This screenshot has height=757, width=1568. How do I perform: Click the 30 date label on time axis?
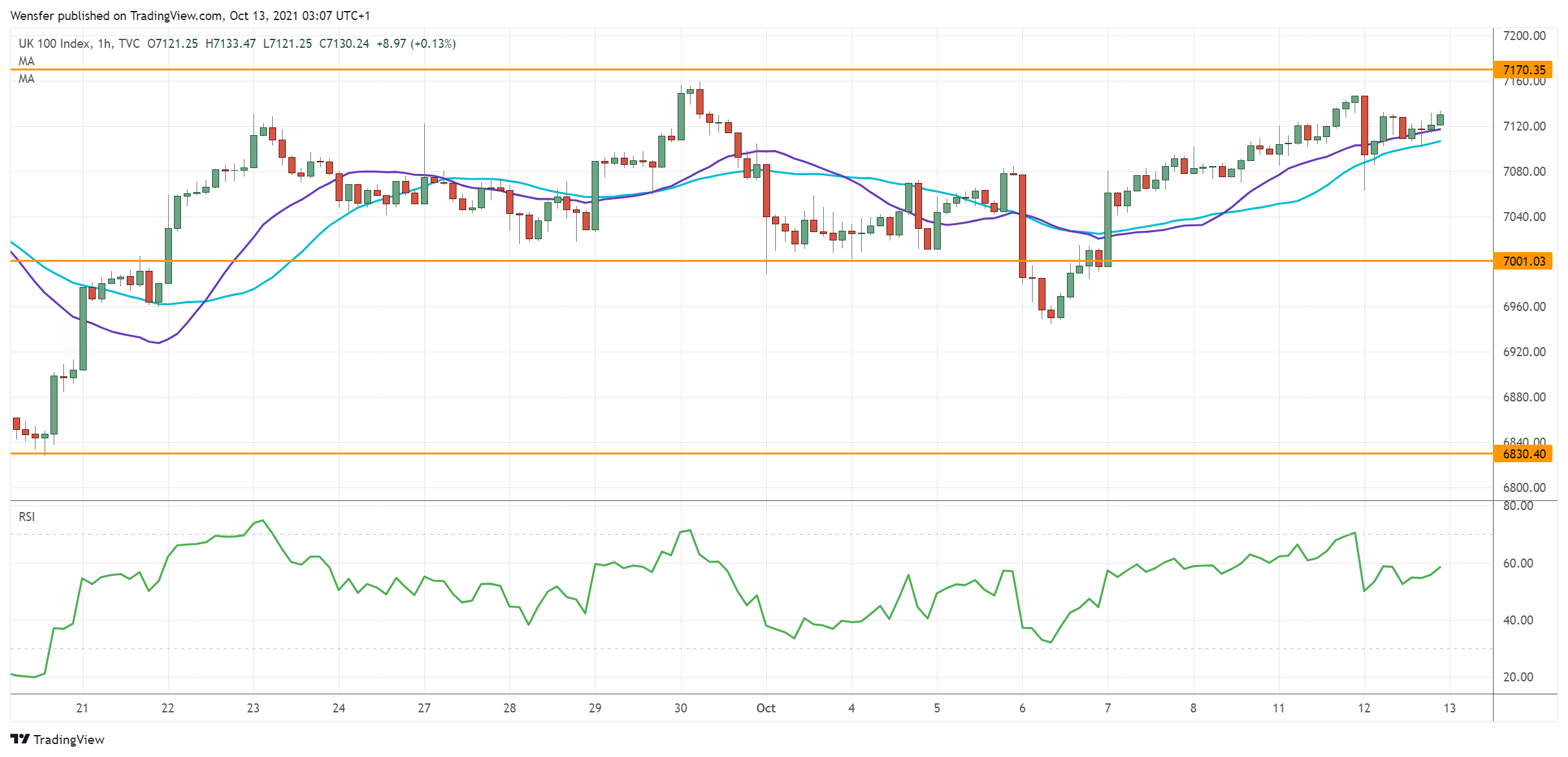(x=680, y=708)
